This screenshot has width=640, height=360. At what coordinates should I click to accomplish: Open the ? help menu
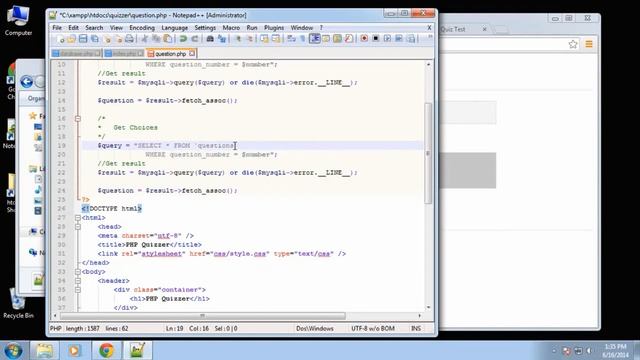321,28
